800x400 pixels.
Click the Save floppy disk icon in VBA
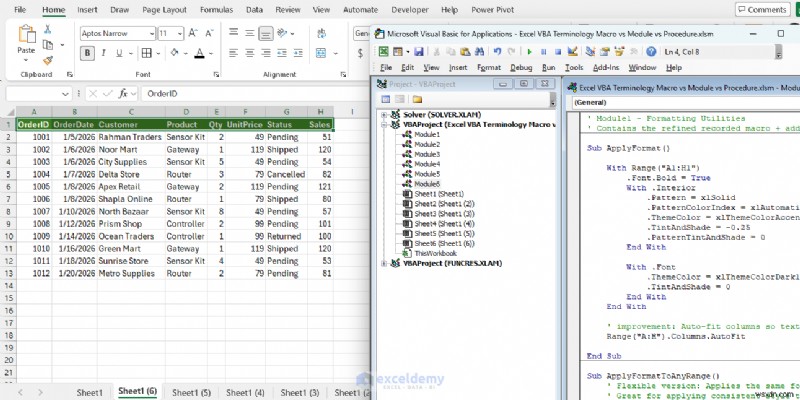click(x=418, y=52)
